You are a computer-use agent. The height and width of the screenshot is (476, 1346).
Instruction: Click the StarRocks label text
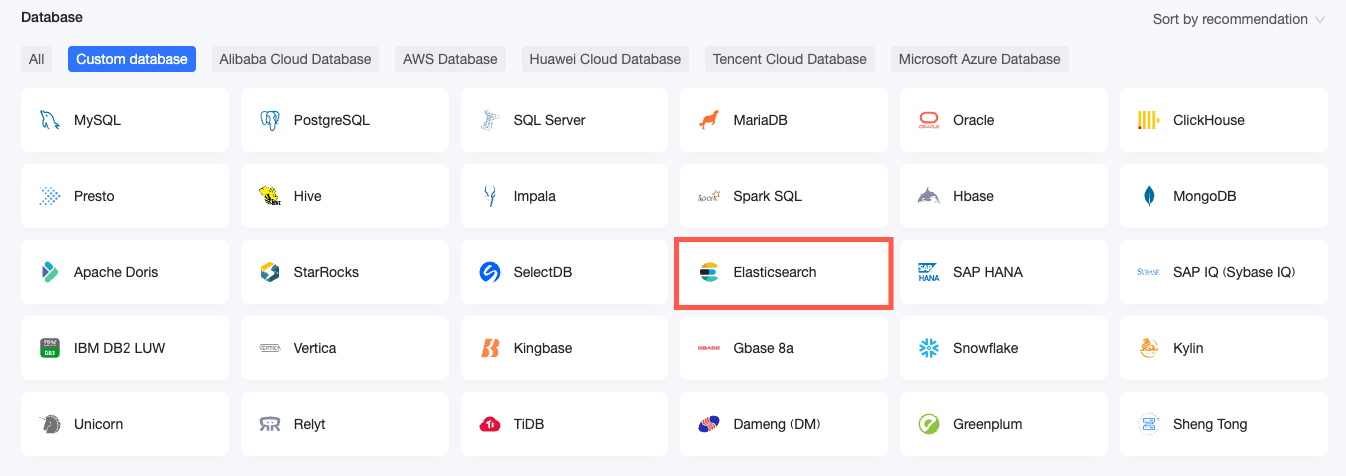tap(326, 272)
